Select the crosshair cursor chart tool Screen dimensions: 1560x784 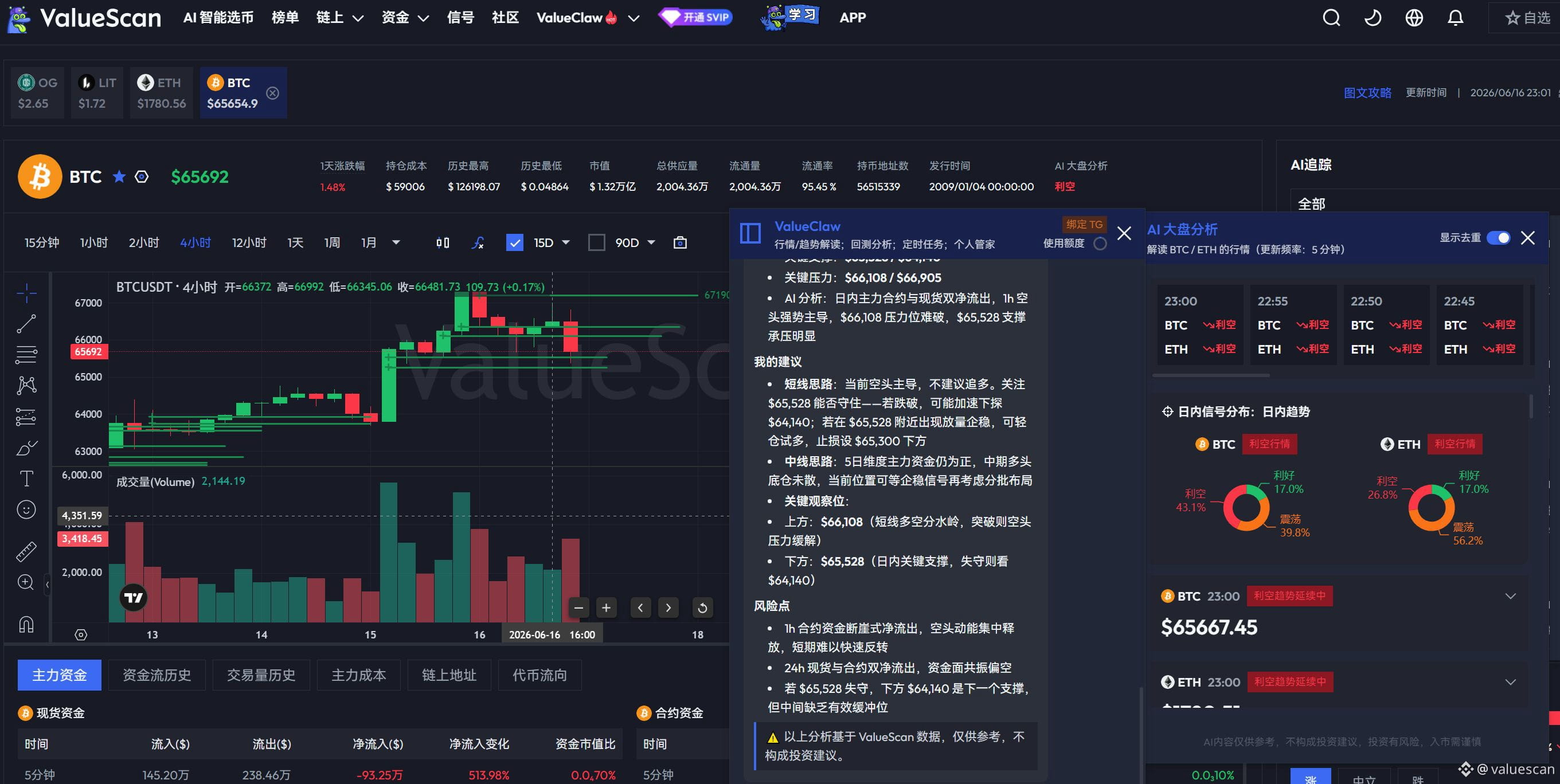[x=26, y=293]
